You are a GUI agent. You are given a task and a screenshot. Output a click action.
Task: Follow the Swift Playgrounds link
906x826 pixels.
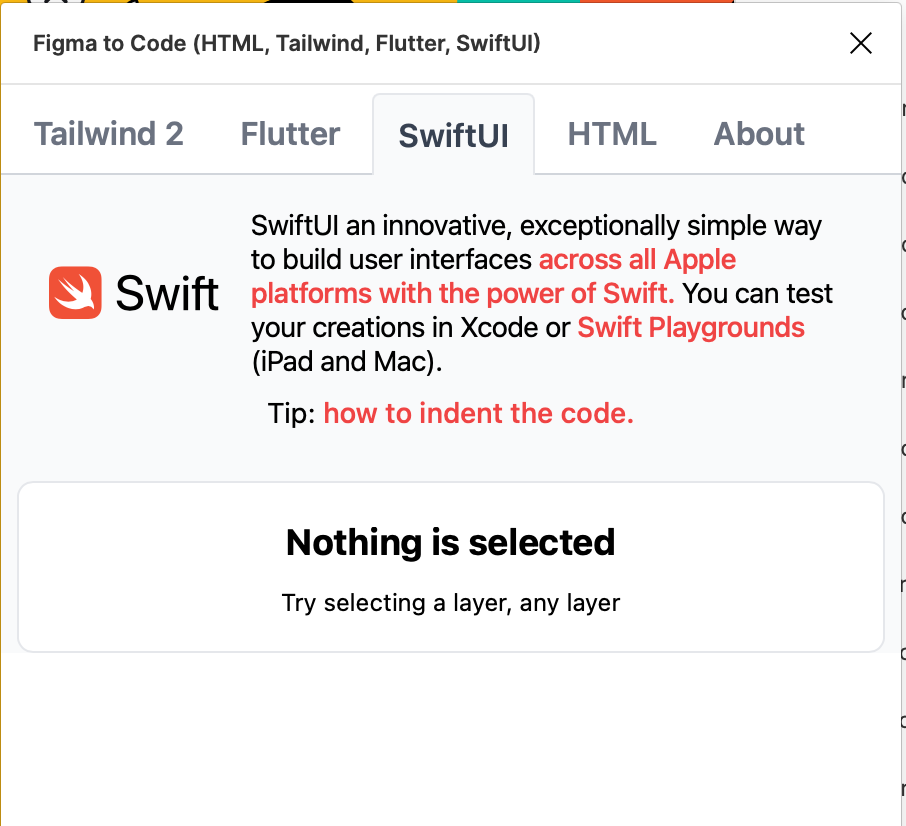tap(691, 327)
